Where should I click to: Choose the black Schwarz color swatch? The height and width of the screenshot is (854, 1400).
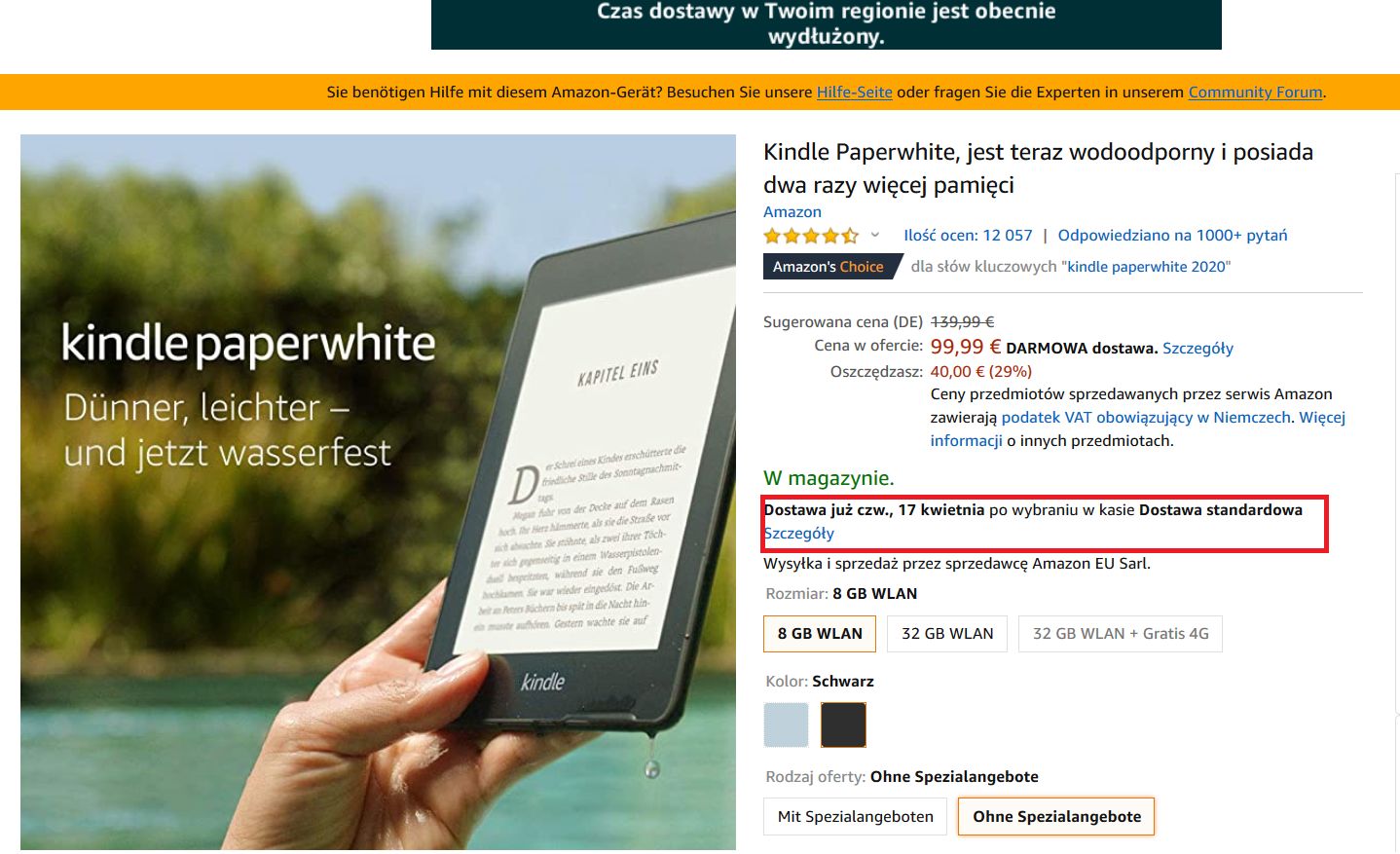pos(843,724)
